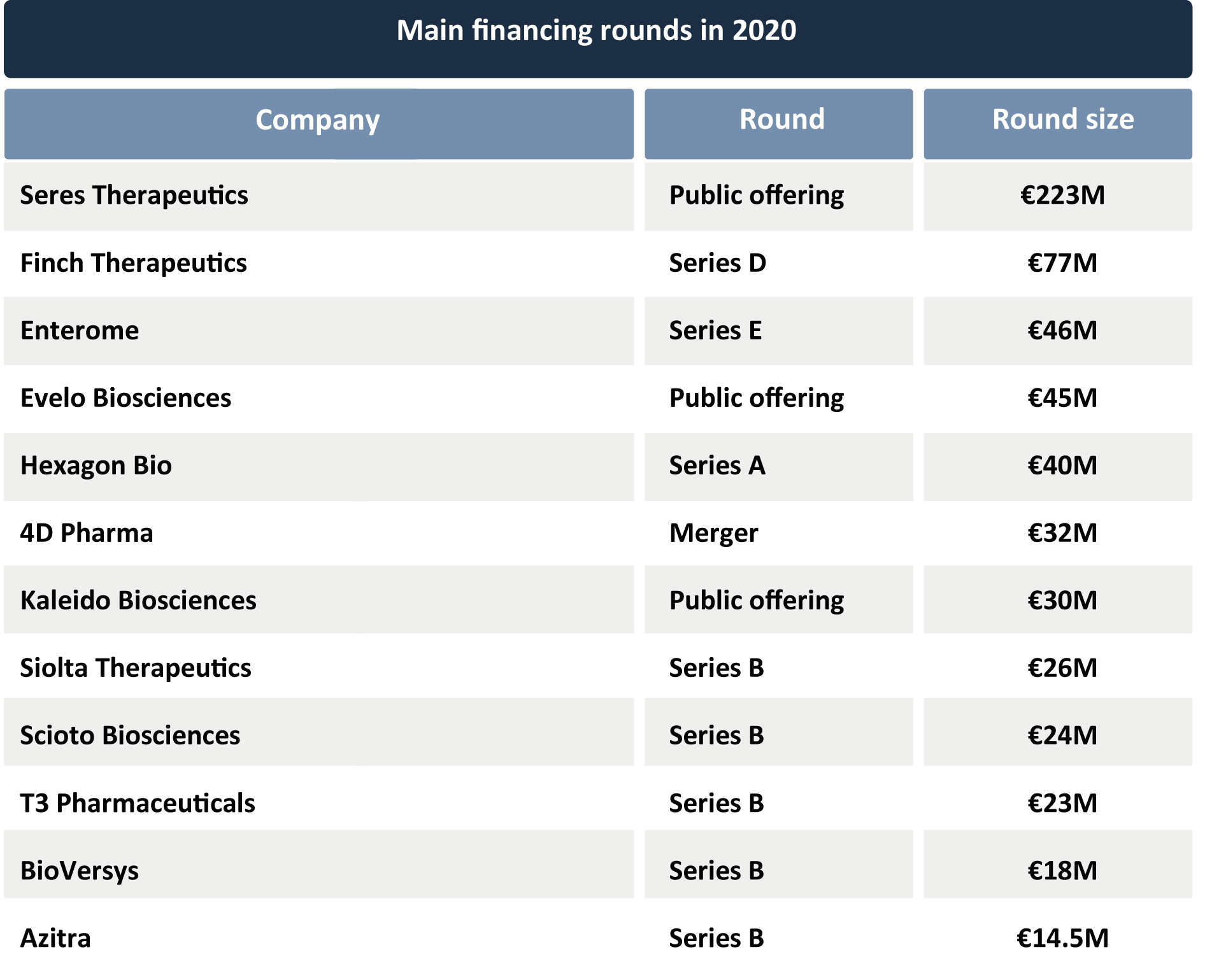Select the €223M round size value
The image size is (1205, 980).
1062,195
